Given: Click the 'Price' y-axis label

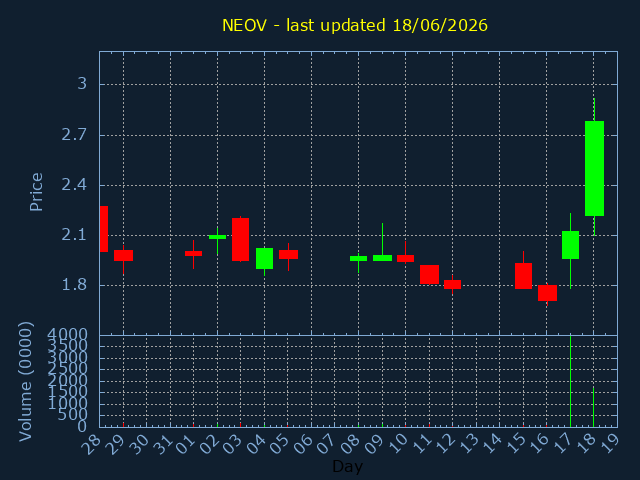Looking at the screenshot, I should tap(36, 192).
